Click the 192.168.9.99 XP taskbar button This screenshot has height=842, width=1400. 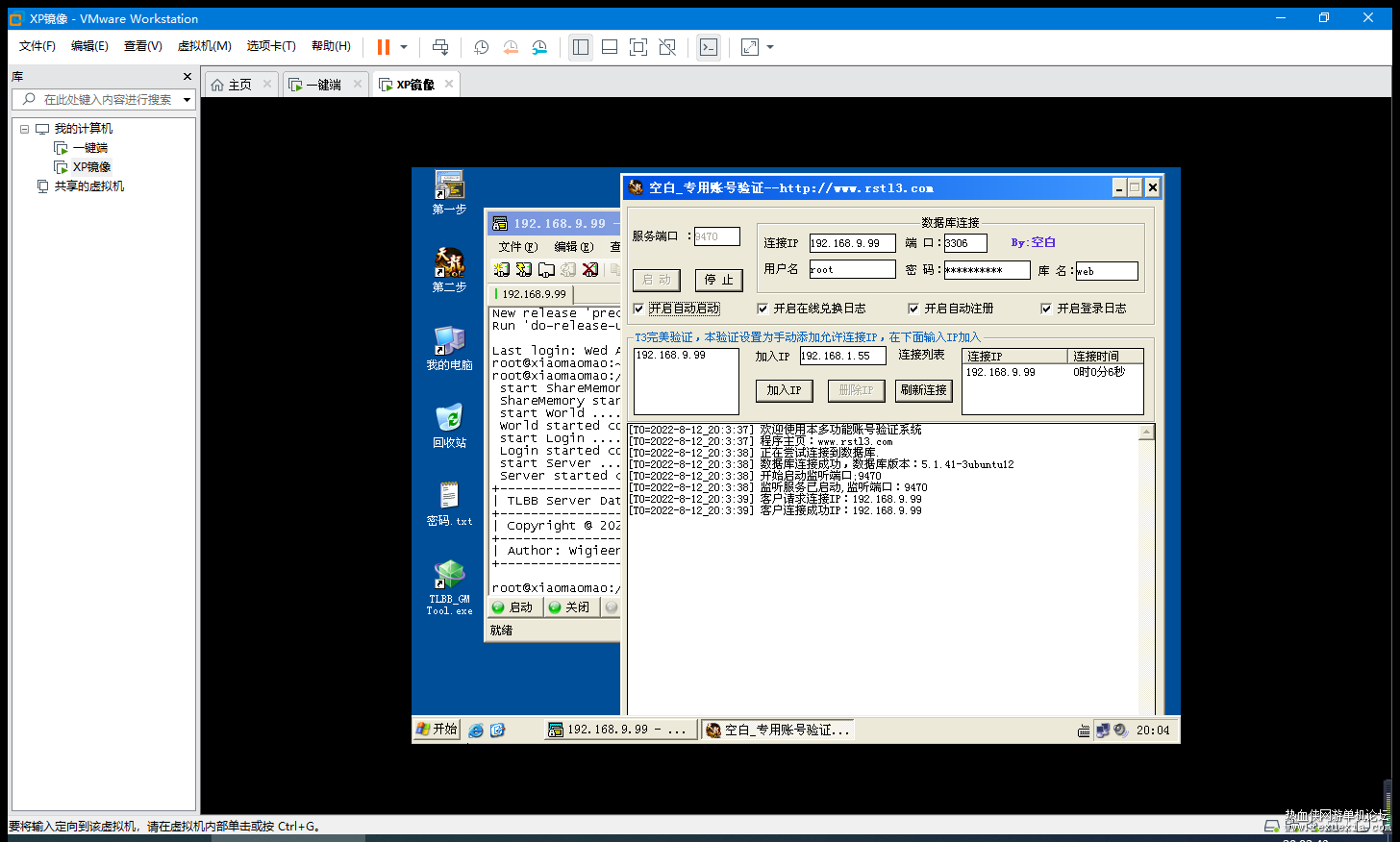619,731
